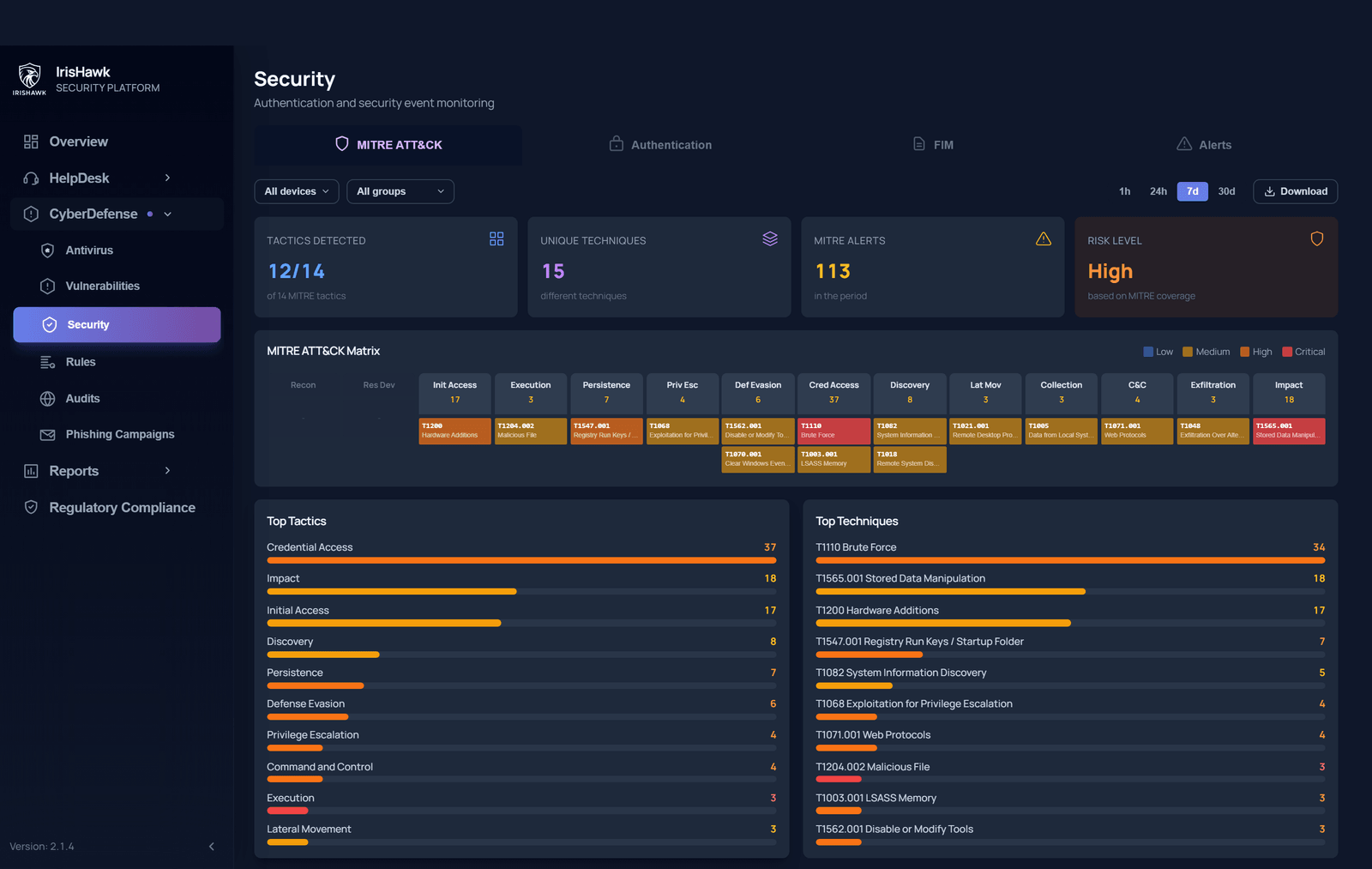Select the Cred Access column header
The width and height of the screenshot is (1372, 869).
[x=833, y=393]
